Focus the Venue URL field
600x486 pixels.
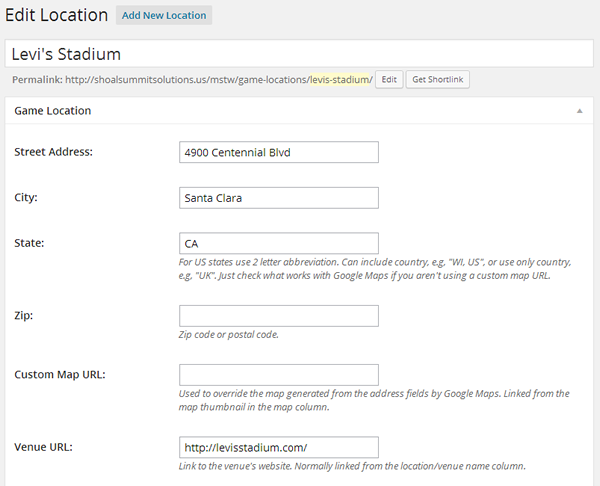(x=279, y=447)
